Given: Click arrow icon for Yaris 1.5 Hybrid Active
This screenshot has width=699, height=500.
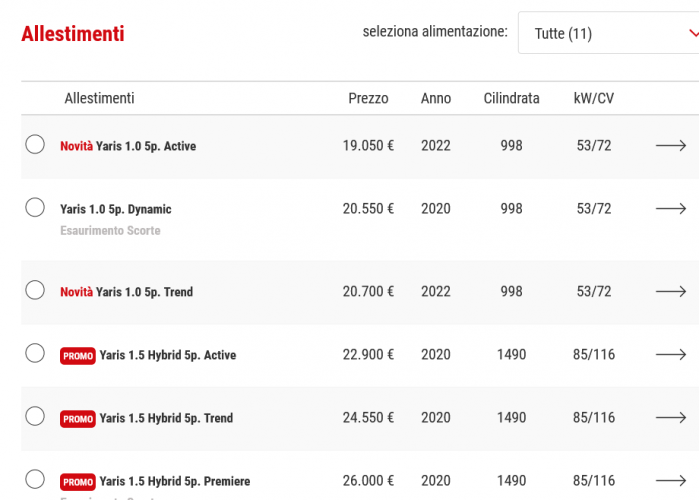Looking at the screenshot, I should pyautogui.click(x=670, y=355).
